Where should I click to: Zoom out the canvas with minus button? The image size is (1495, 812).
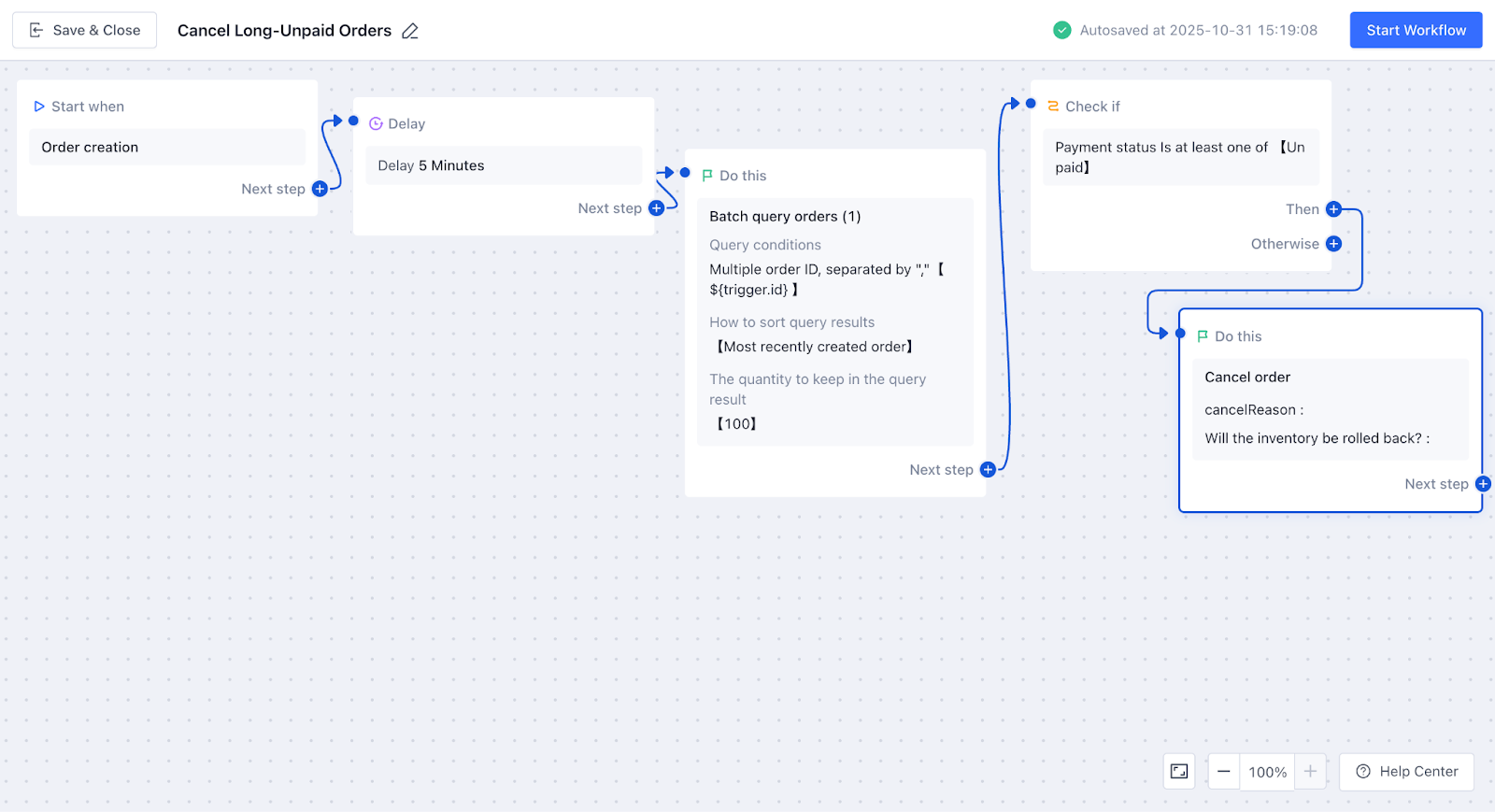coord(1224,772)
